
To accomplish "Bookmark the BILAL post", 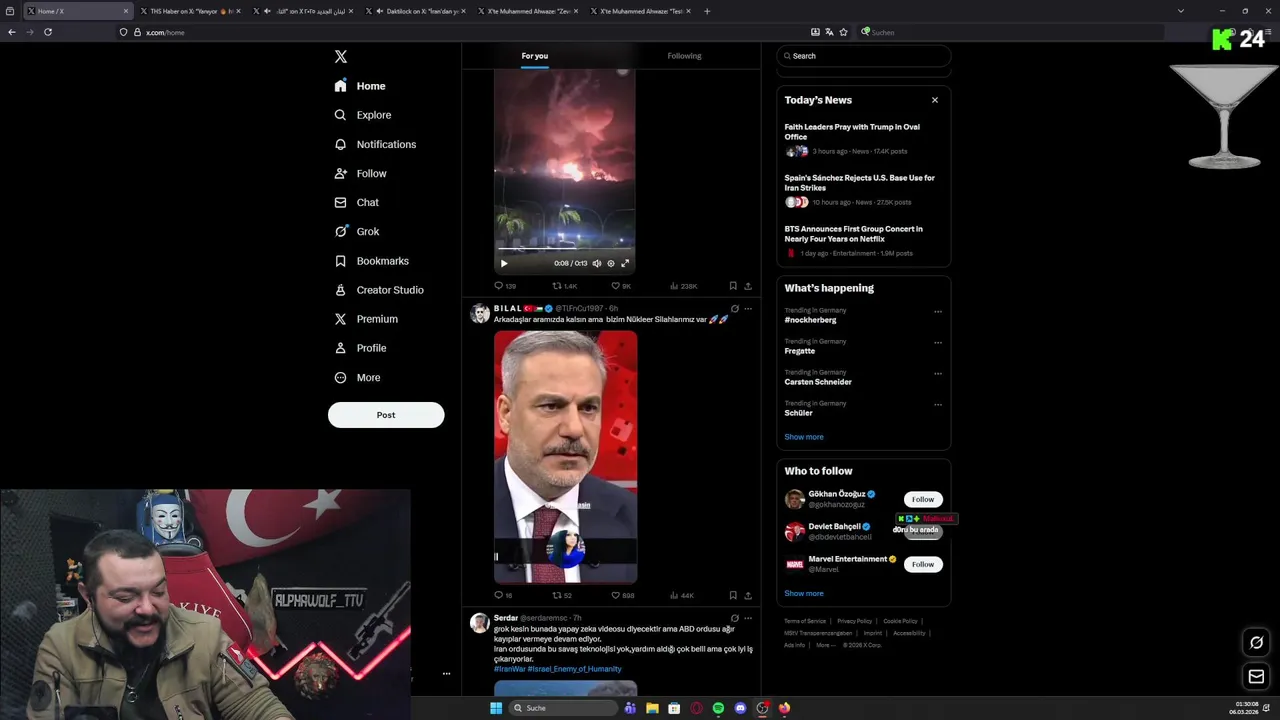I will tap(733, 595).
